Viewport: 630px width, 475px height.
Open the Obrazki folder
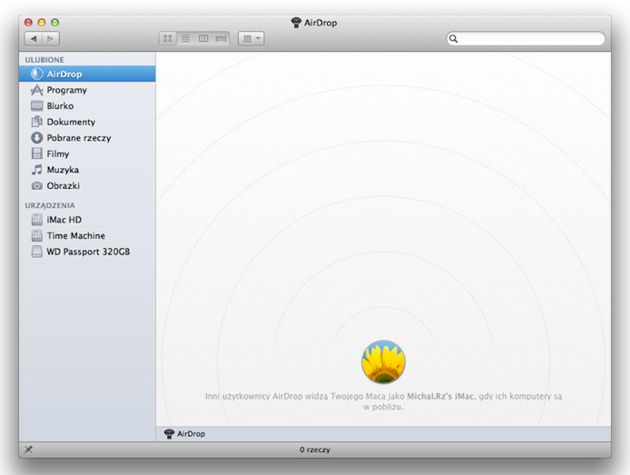click(x=87, y=186)
